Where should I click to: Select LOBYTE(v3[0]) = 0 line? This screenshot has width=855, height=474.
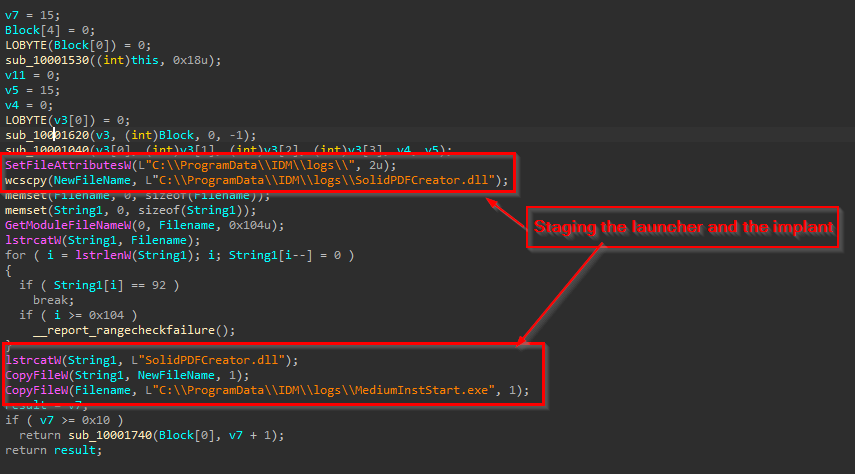point(68,121)
